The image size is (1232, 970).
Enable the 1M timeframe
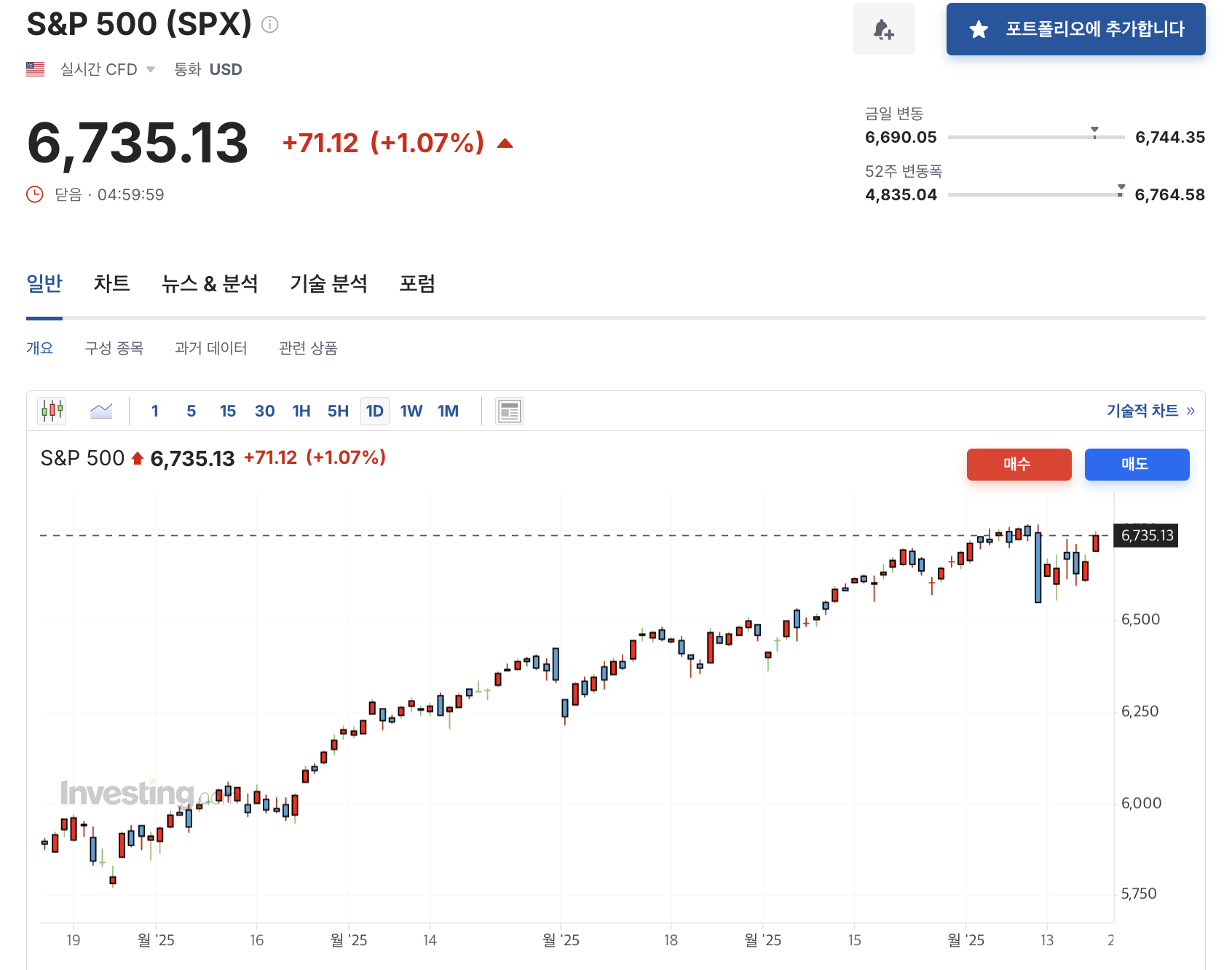coord(448,411)
